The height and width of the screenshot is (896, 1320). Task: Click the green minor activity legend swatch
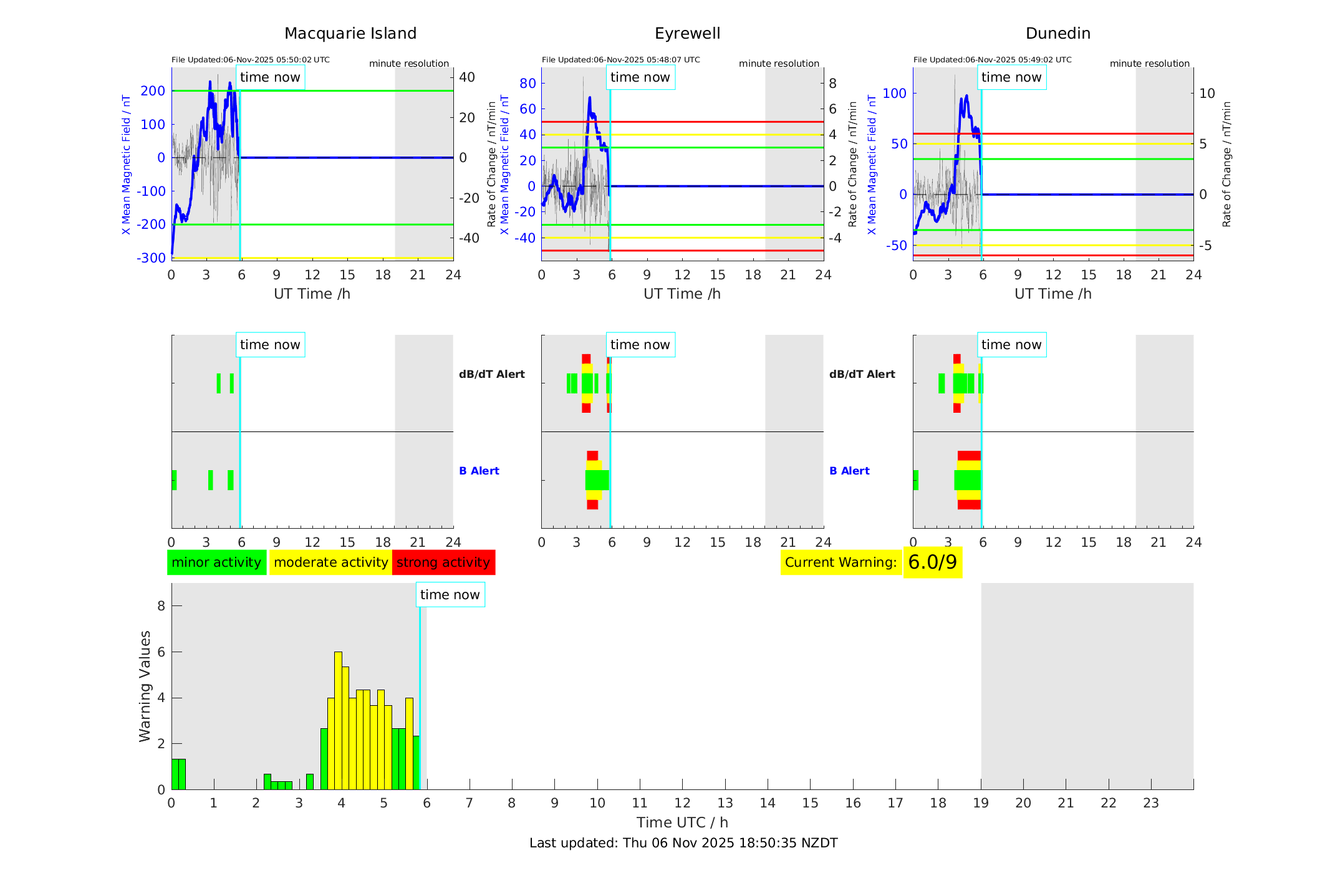click(216, 562)
